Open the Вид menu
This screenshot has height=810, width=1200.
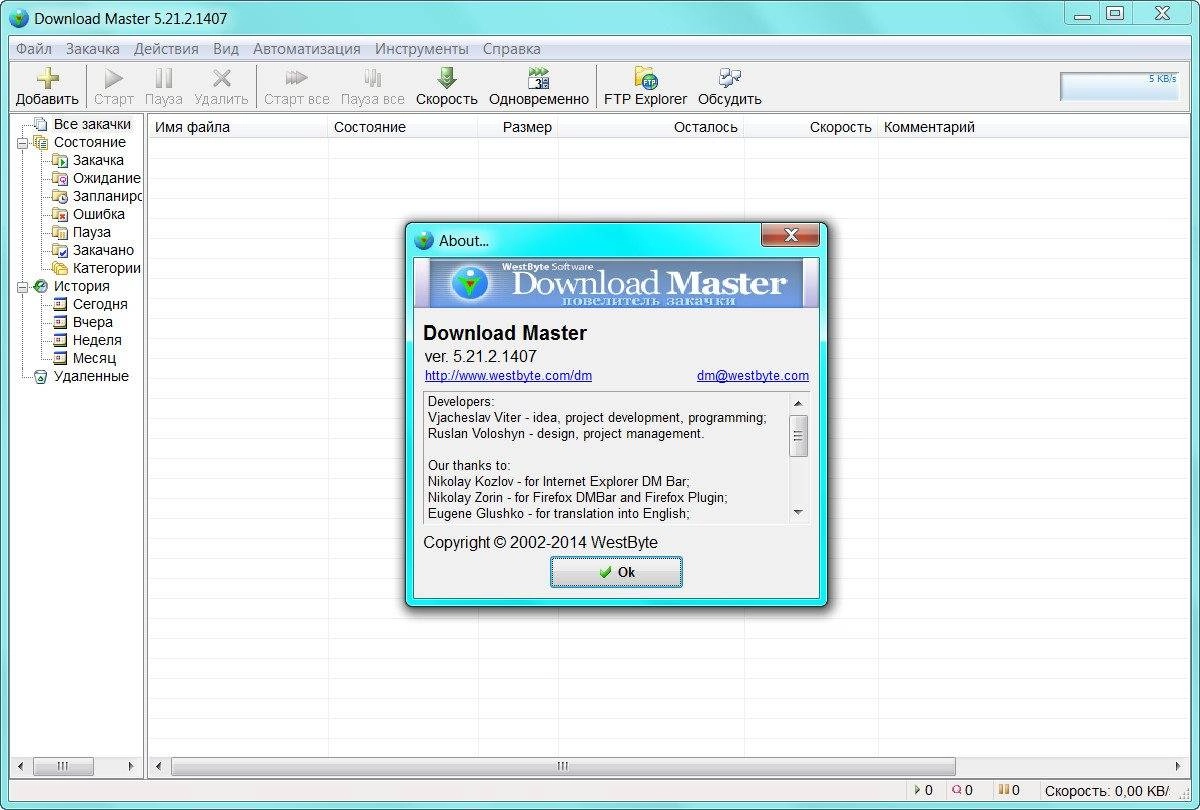(226, 48)
